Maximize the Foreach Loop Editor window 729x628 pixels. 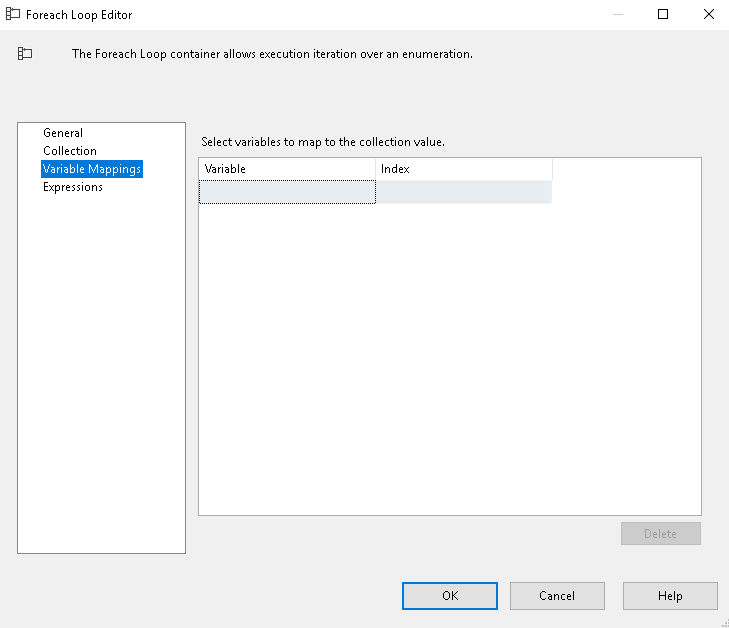[663, 14]
